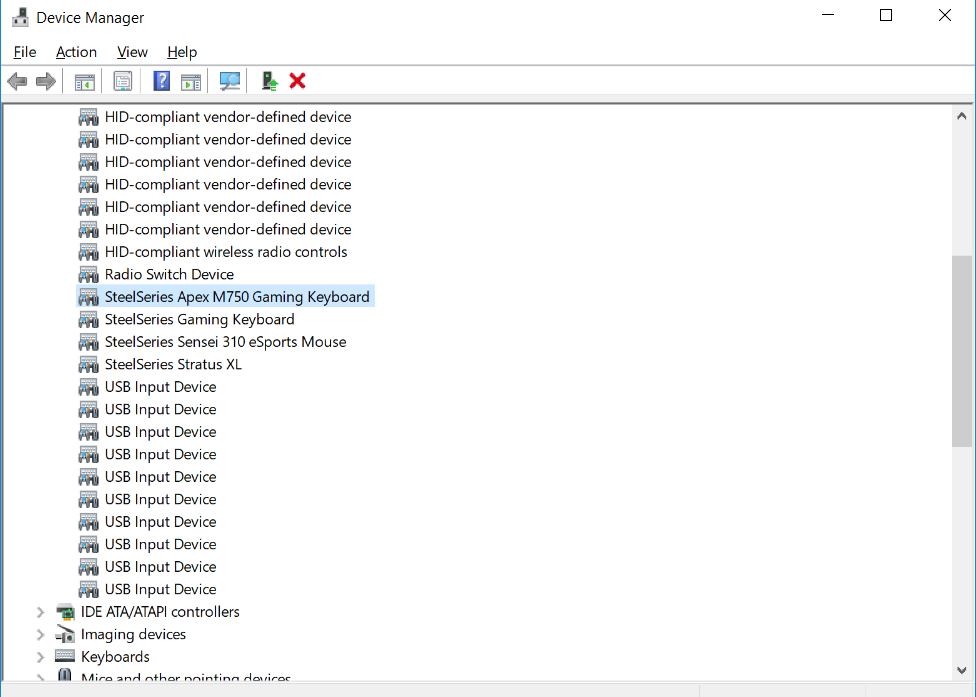Click the Update device driver icon

tap(270, 81)
